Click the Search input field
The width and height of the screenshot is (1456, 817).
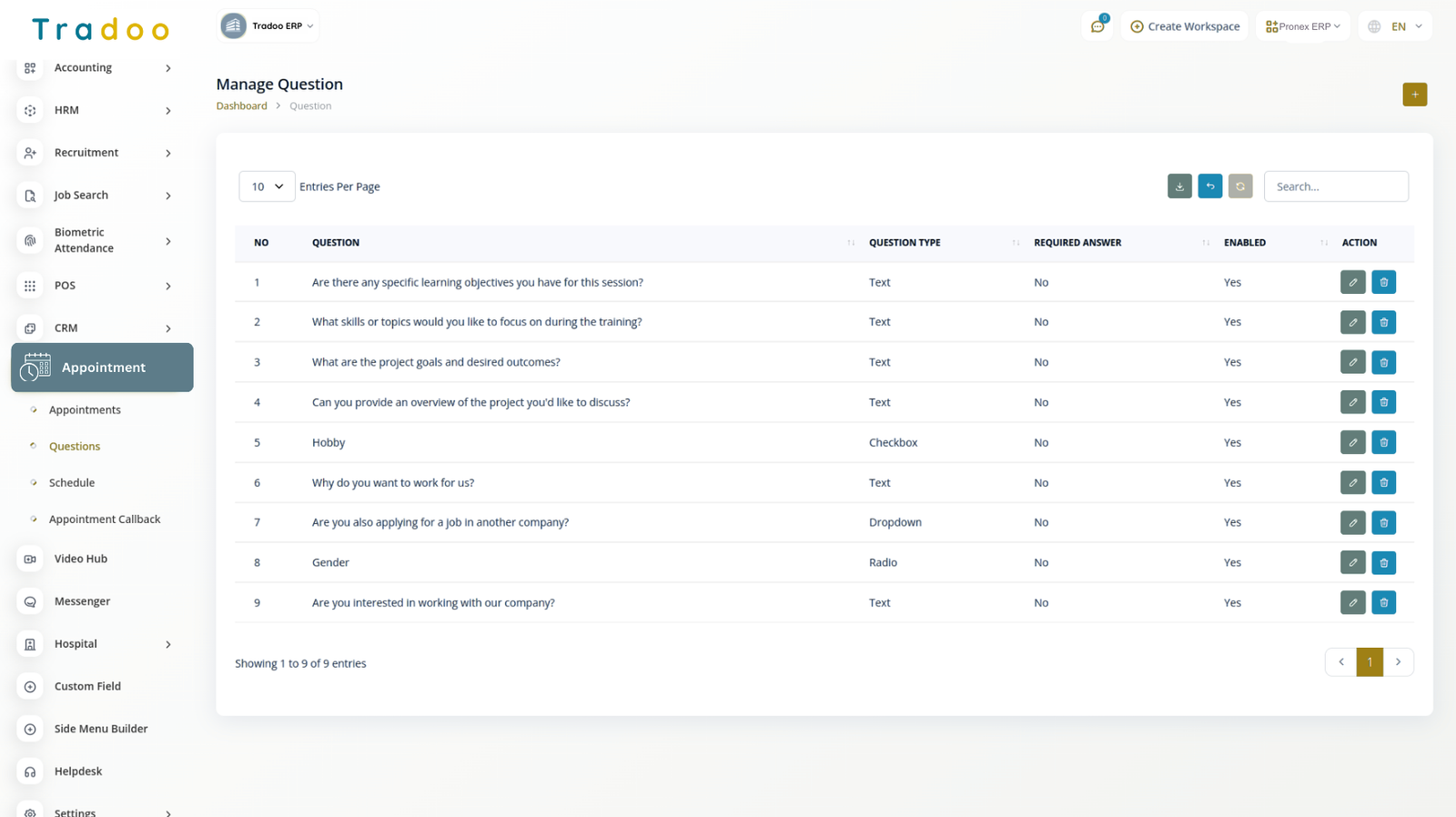[1335, 187]
